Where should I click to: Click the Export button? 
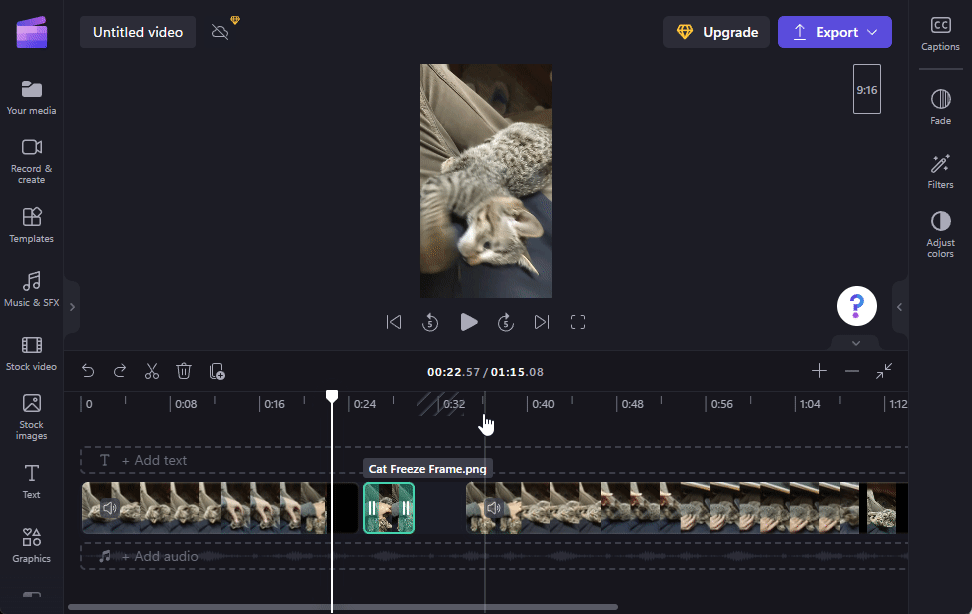click(834, 31)
